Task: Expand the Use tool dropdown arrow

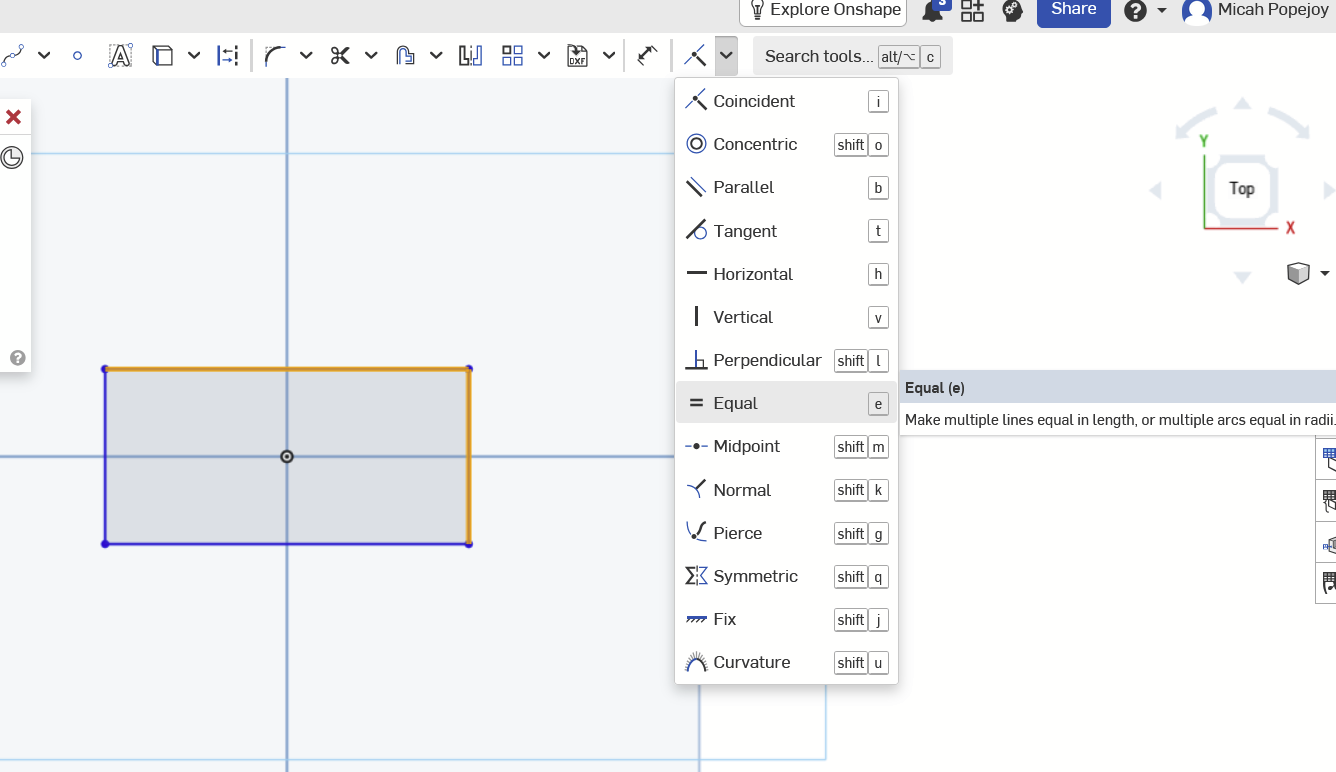Action: click(x=194, y=56)
